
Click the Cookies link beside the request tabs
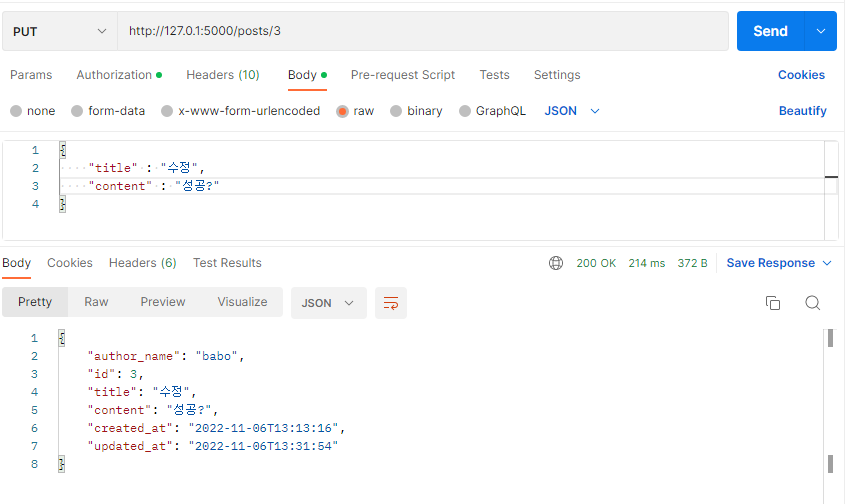point(801,75)
